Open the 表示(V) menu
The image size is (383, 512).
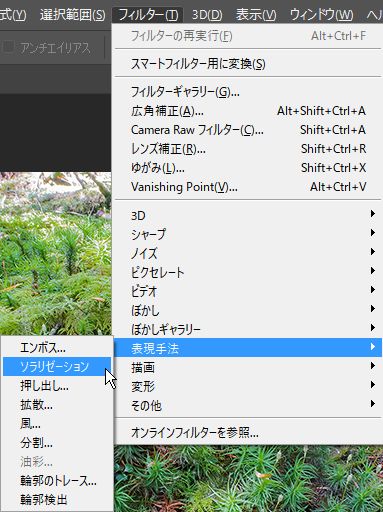(256, 14)
